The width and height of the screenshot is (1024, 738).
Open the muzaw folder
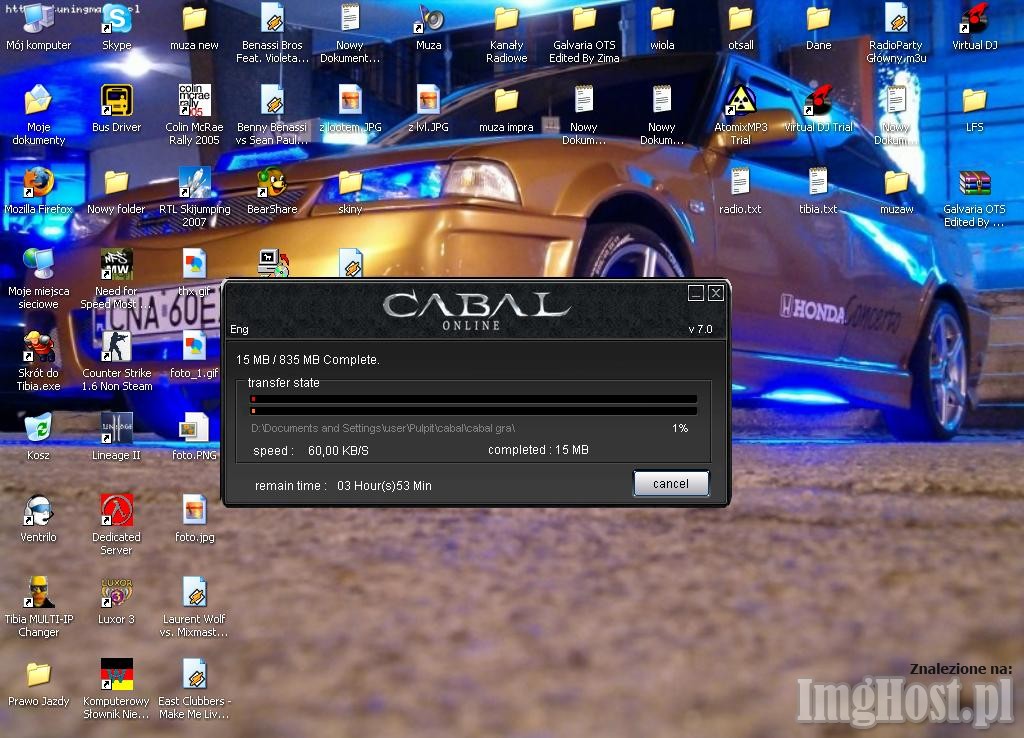point(896,183)
